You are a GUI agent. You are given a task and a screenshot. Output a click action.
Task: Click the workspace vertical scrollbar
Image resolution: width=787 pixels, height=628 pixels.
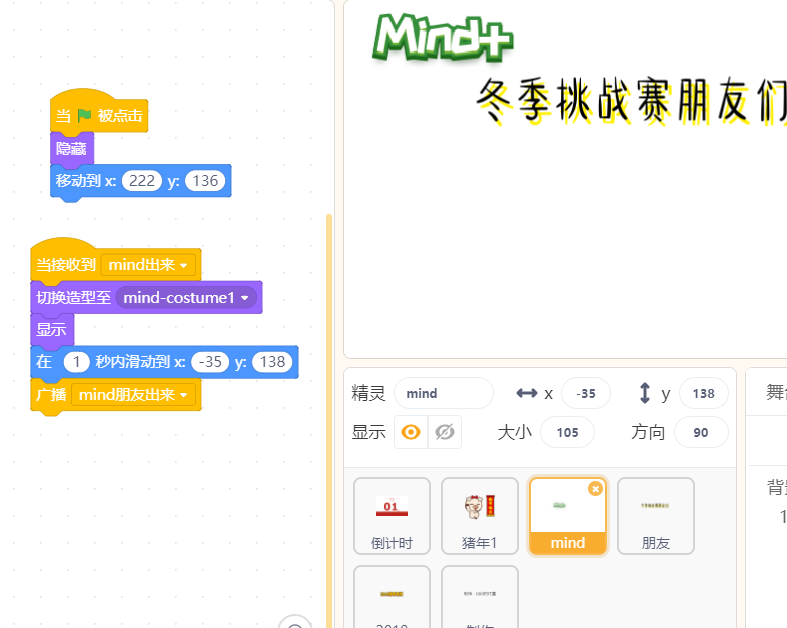click(x=329, y=421)
